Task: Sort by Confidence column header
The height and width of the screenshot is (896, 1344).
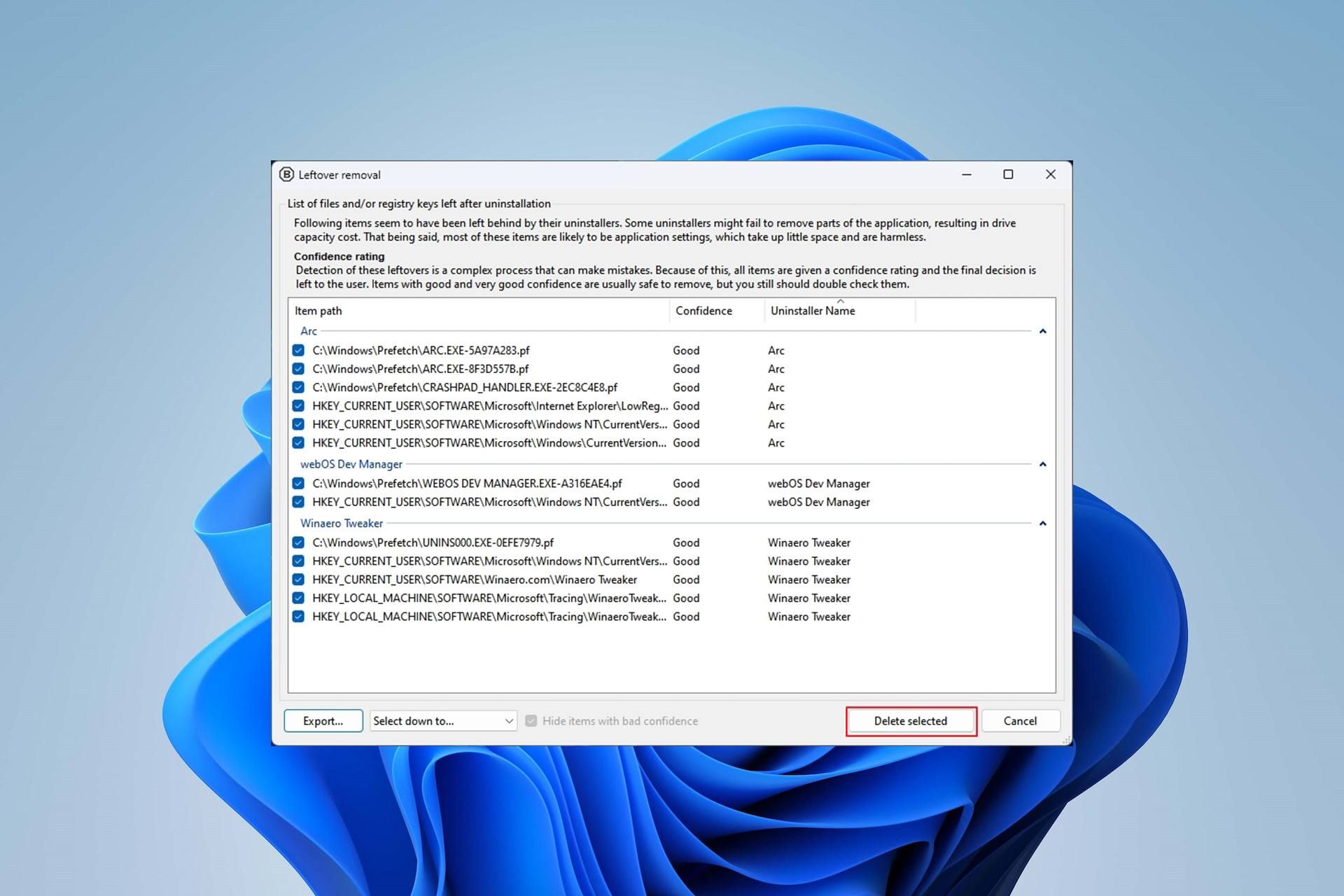Action: 717,311
